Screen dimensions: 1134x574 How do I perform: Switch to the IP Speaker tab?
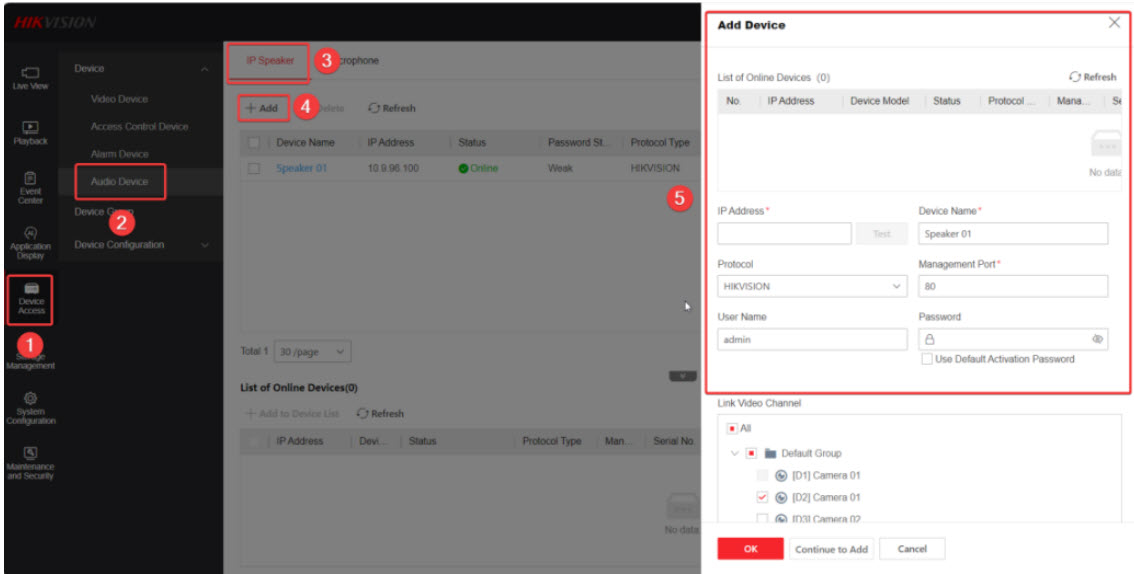click(270, 61)
